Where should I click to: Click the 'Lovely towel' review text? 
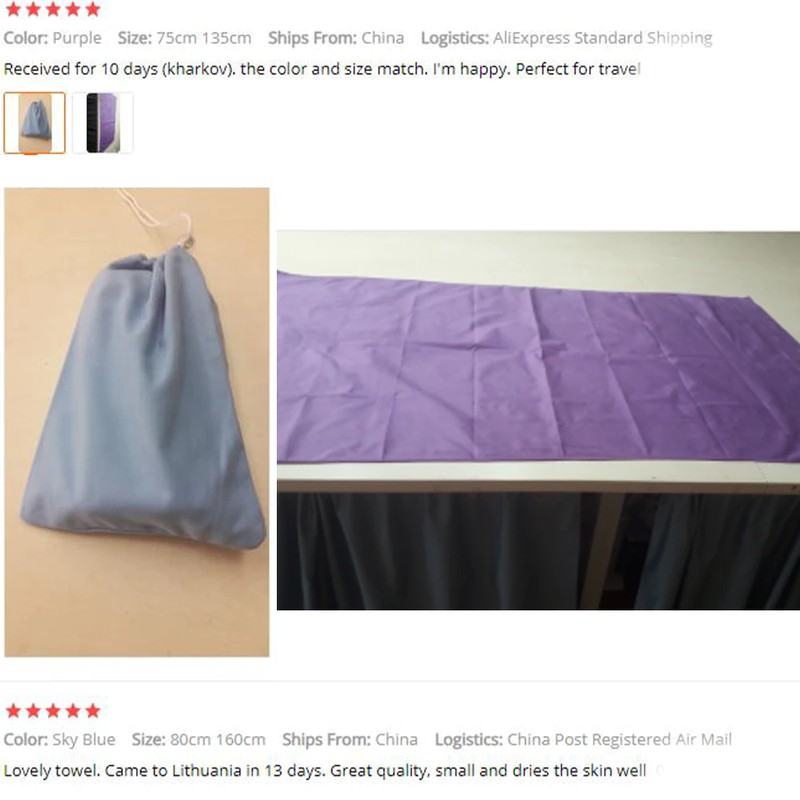pyautogui.click(x=324, y=770)
